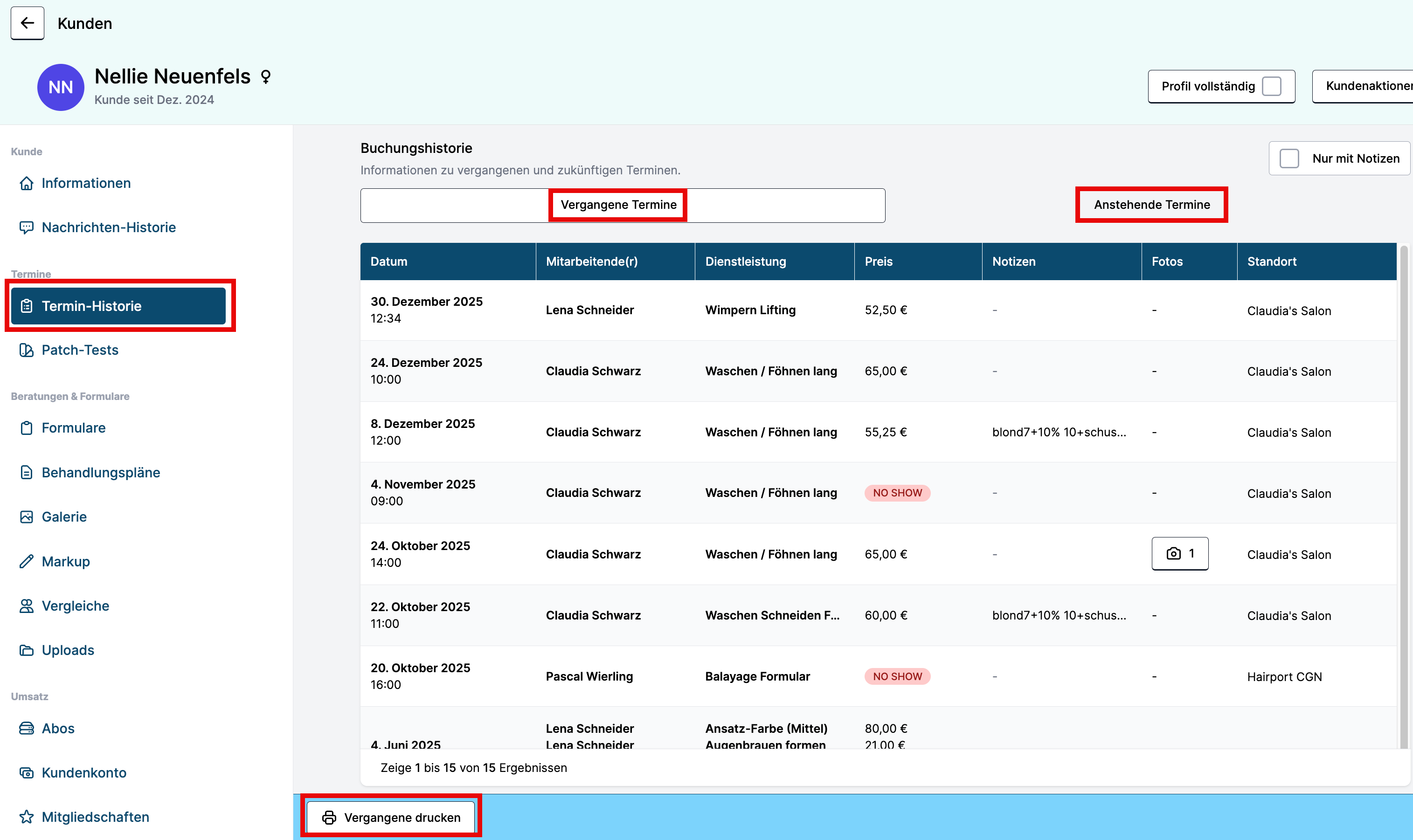Image resolution: width=1413 pixels, height=840 pixels.
Task: Switch to Anstehende Termine tab
Action: pos(1151,204)
